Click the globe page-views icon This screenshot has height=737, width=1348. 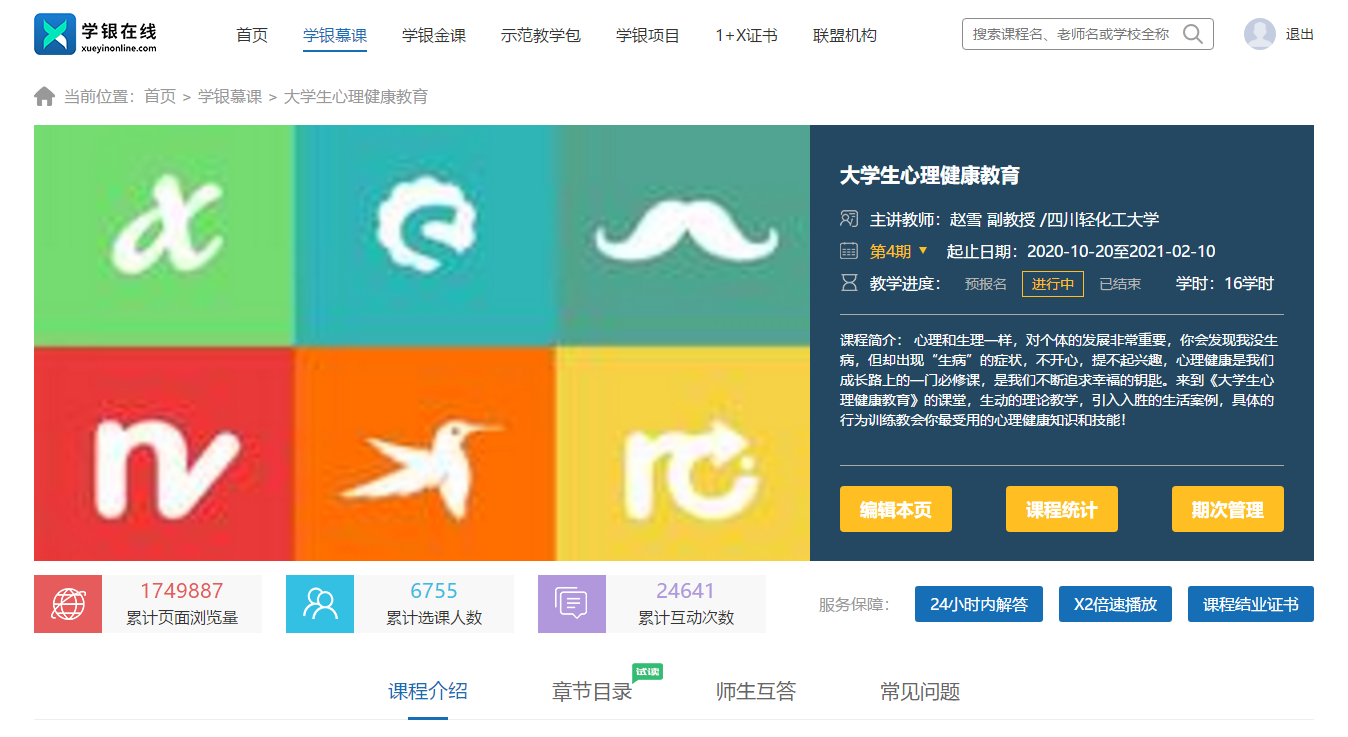pos(68,604)
